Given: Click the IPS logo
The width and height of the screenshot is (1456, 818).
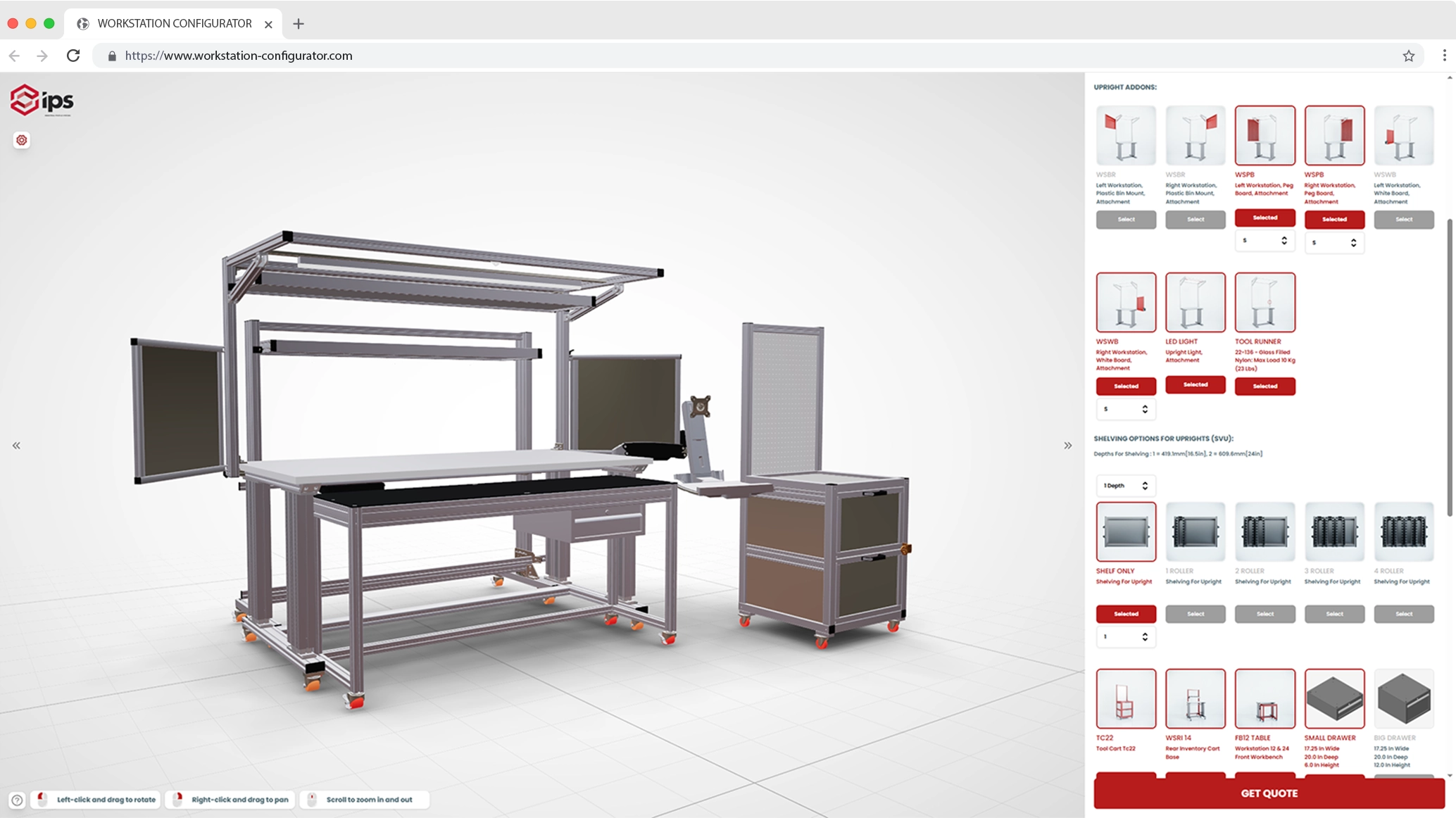Looking at the screenshot, I should tap(42, 100).
